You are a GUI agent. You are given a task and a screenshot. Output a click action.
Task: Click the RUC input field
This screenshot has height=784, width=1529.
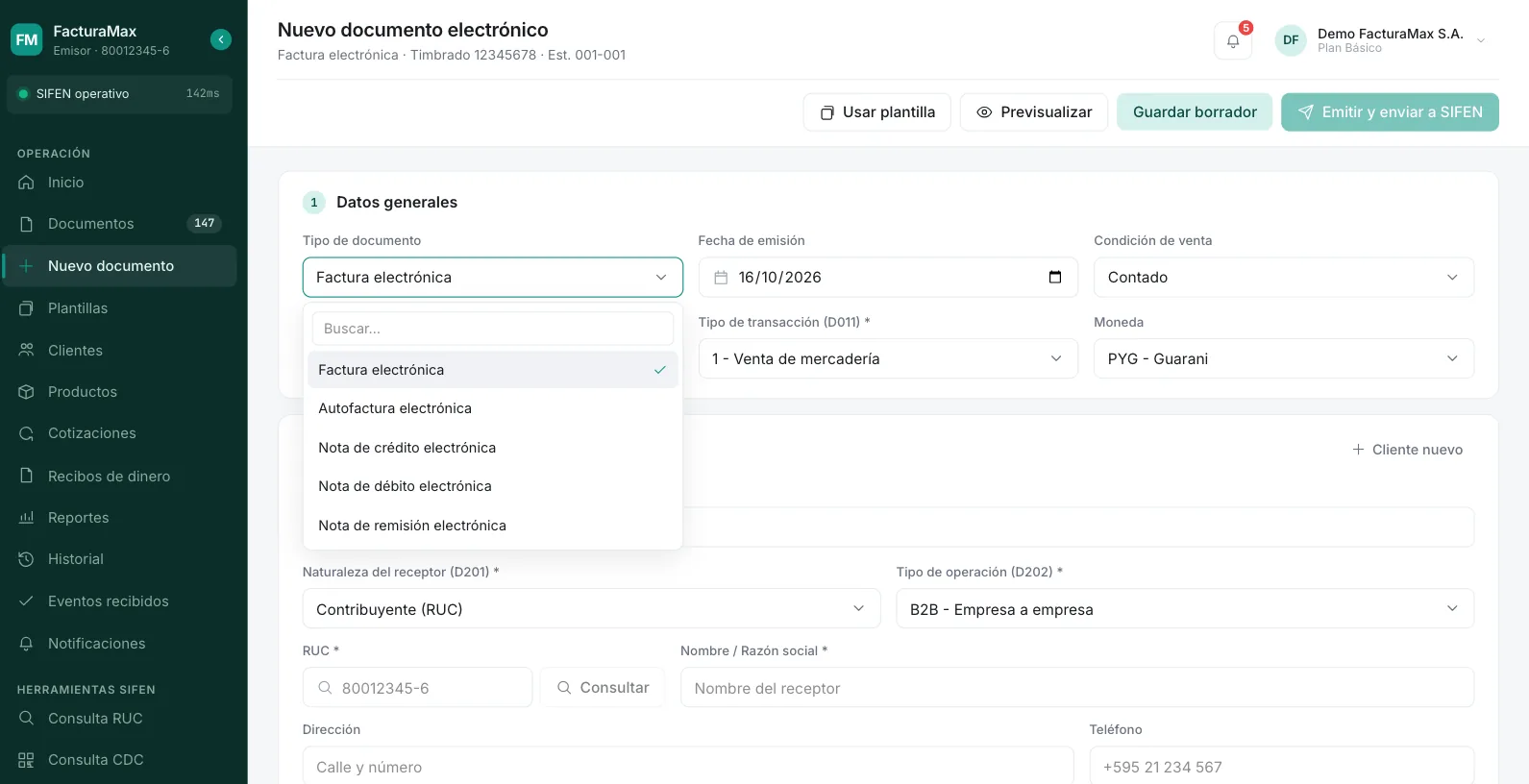(x=417, y=688)
